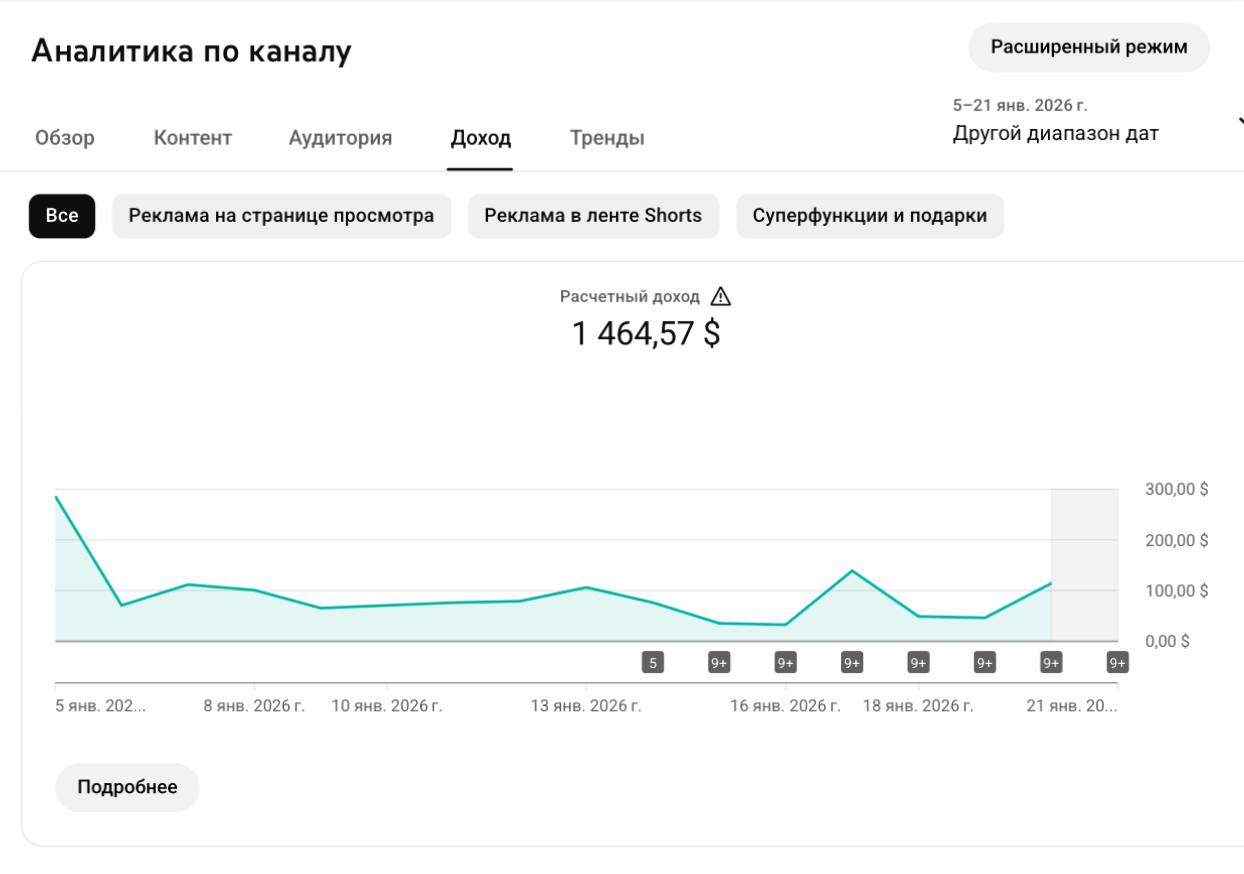Toggle the Суперфункции и подарки filter chip
The image size is (1244, 874).
[x=869, y=216]
